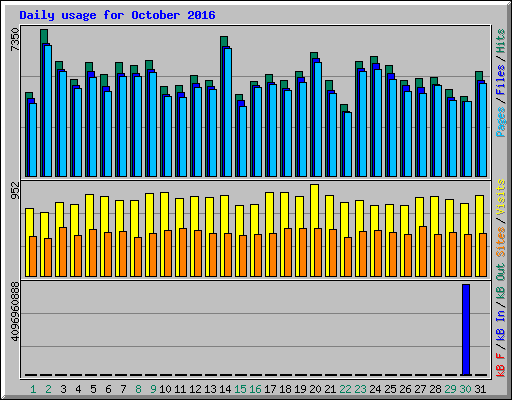The width and height of the screenshot is (512, 400).
Task: Click day label '2' on the x-axis
Action: click(x=48, y=389)
